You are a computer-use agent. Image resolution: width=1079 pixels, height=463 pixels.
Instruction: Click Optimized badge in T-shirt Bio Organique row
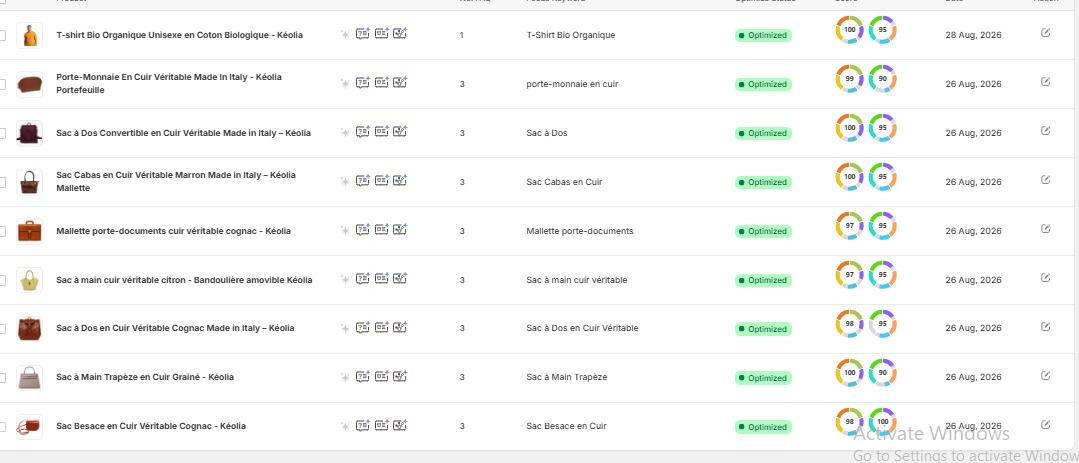click(763, 35)
